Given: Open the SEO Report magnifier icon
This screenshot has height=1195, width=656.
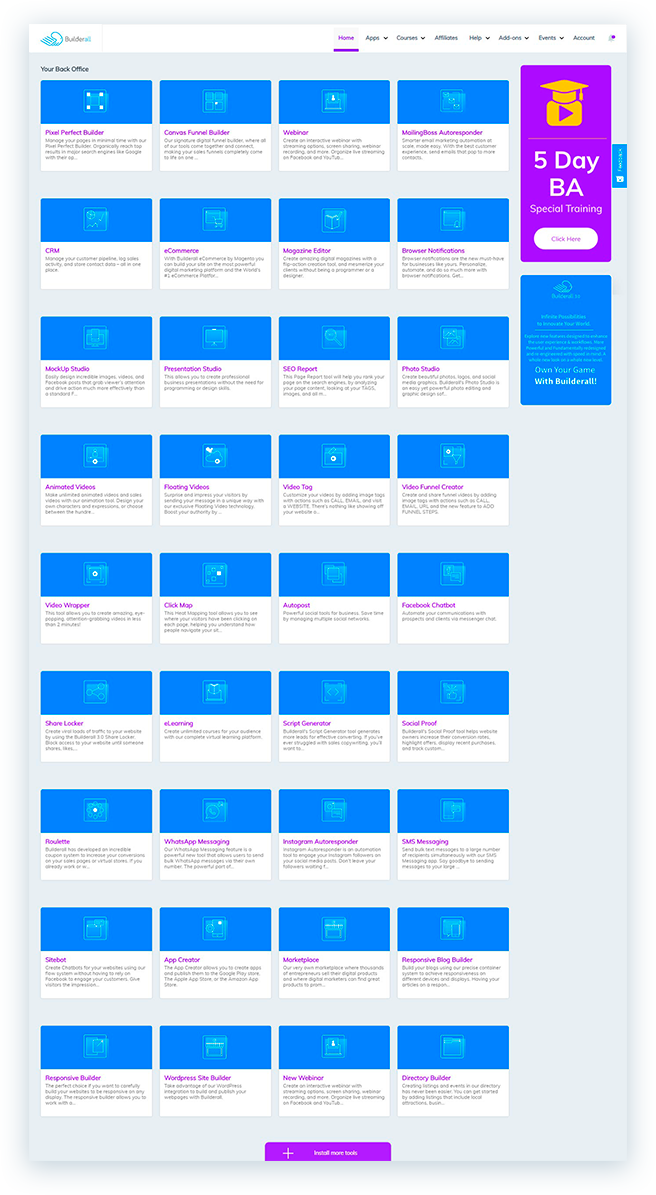Looking at the screenshot, I should click(x=334, y=337).
